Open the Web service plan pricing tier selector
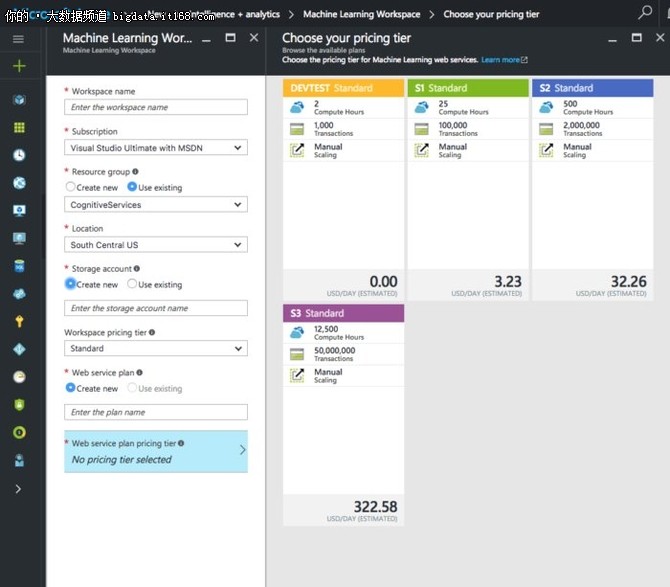 156,451
